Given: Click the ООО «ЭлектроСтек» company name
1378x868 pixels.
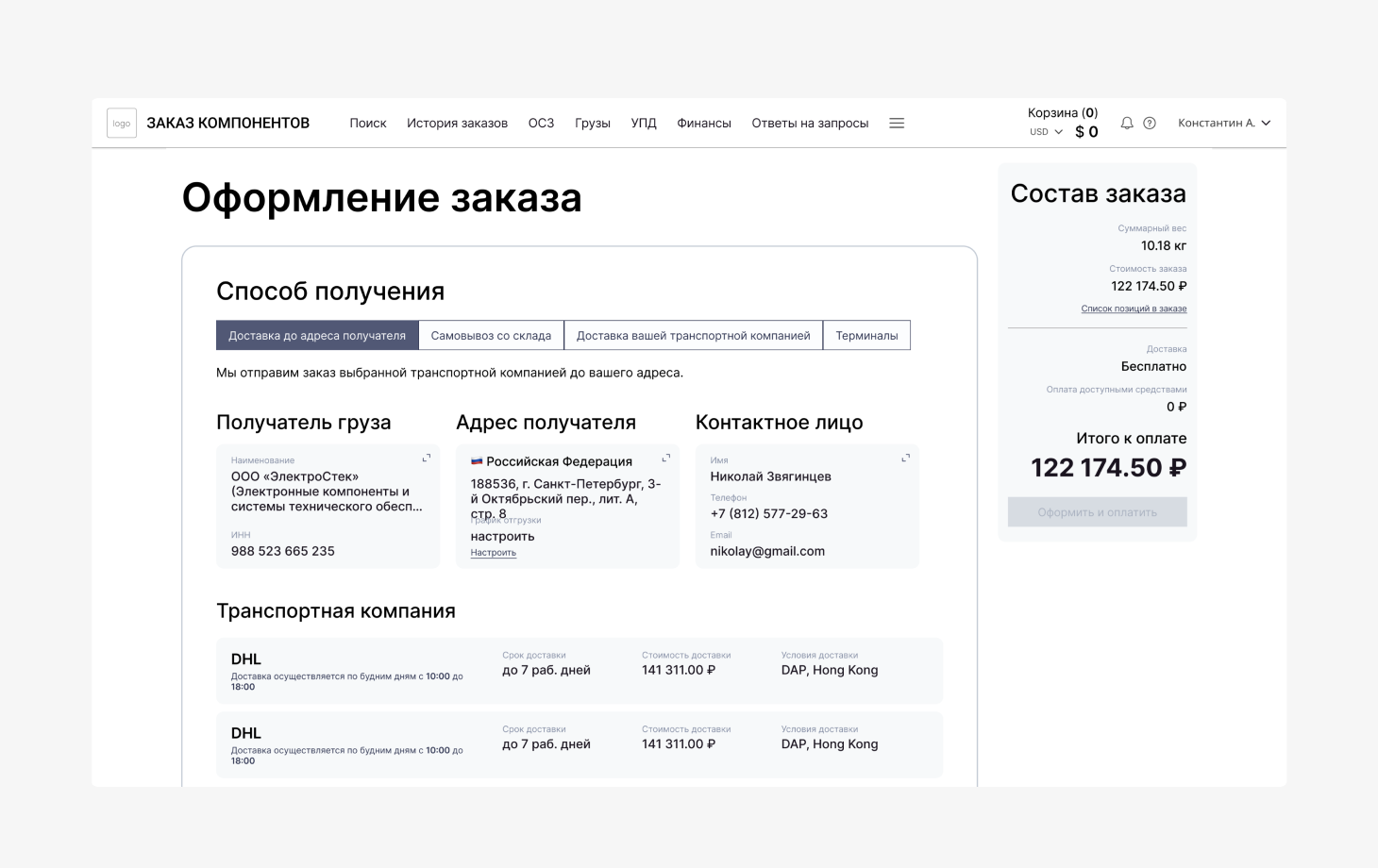Looking at the screenshot, I should pos(327,492).
